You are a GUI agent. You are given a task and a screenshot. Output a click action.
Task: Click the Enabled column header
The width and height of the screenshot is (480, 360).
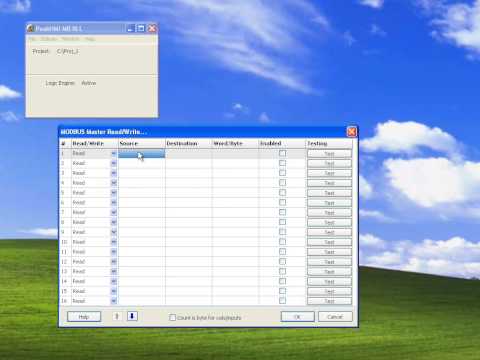click(282, 143)
